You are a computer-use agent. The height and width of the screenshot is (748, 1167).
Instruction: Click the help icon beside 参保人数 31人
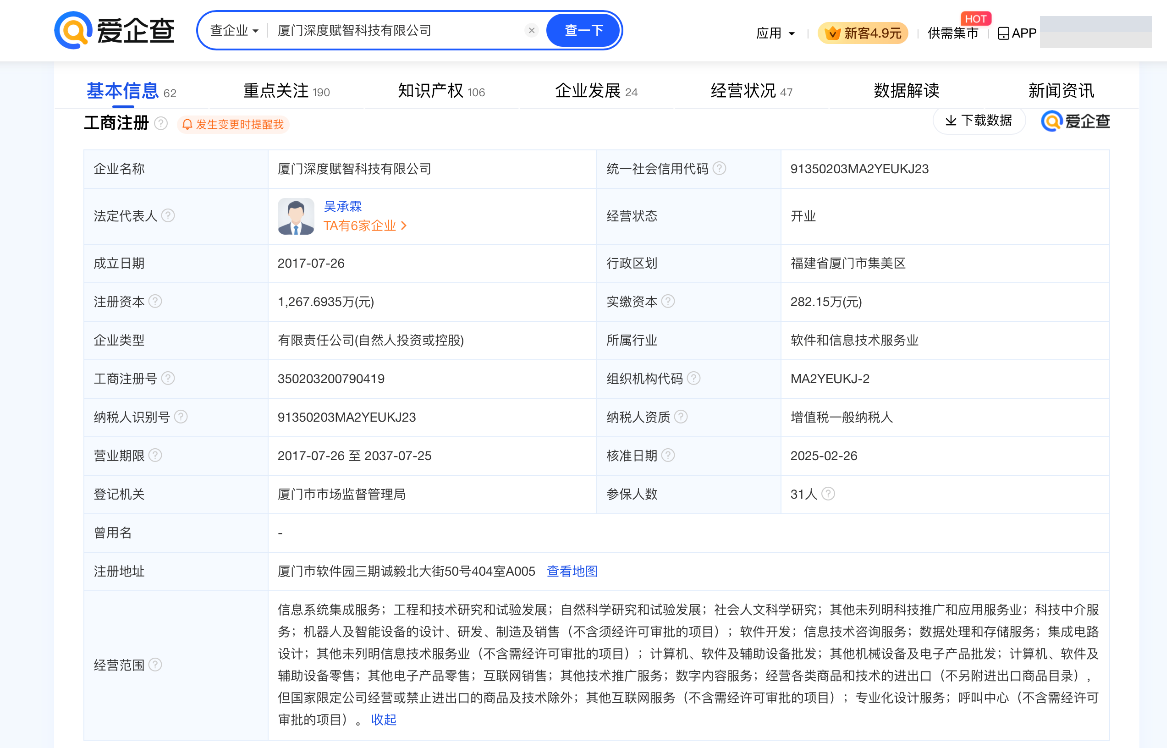coord(828,493)
